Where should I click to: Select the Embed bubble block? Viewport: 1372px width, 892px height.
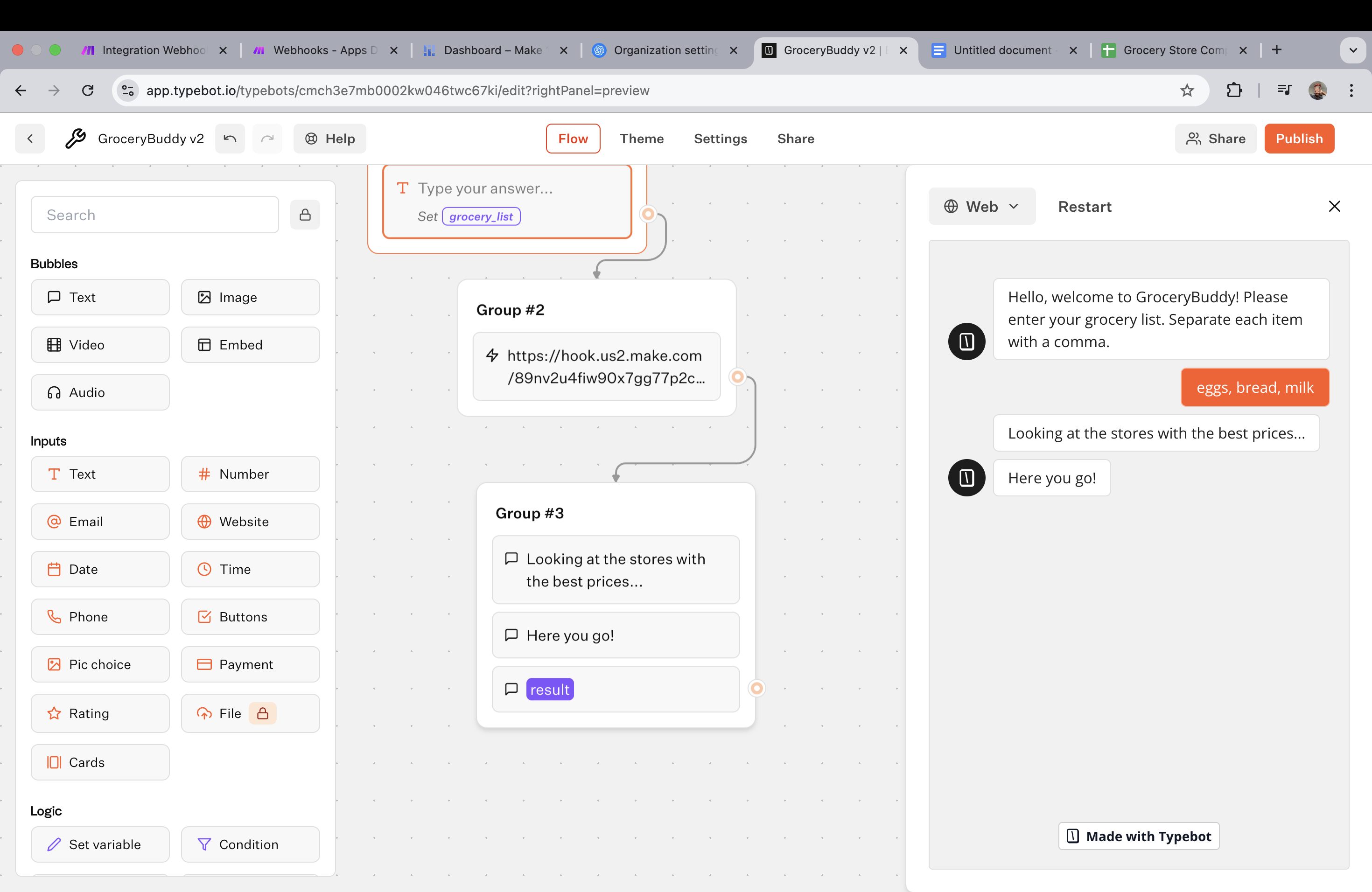[x=250, y=345]
